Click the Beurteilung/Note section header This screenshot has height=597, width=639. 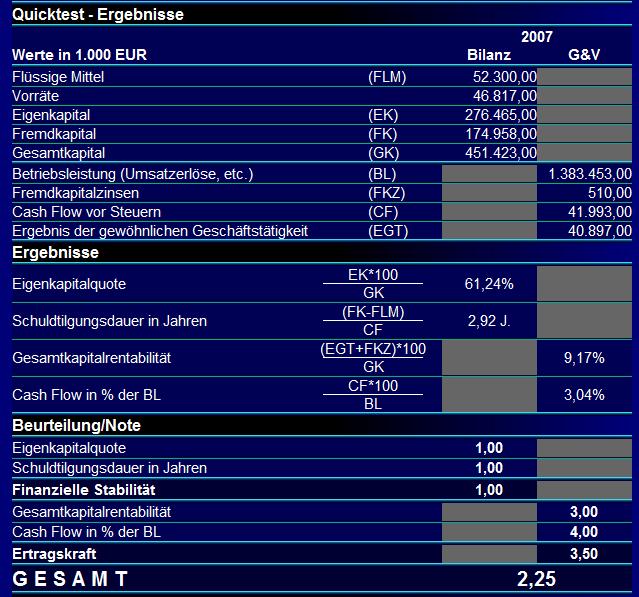tap(77, 425)
